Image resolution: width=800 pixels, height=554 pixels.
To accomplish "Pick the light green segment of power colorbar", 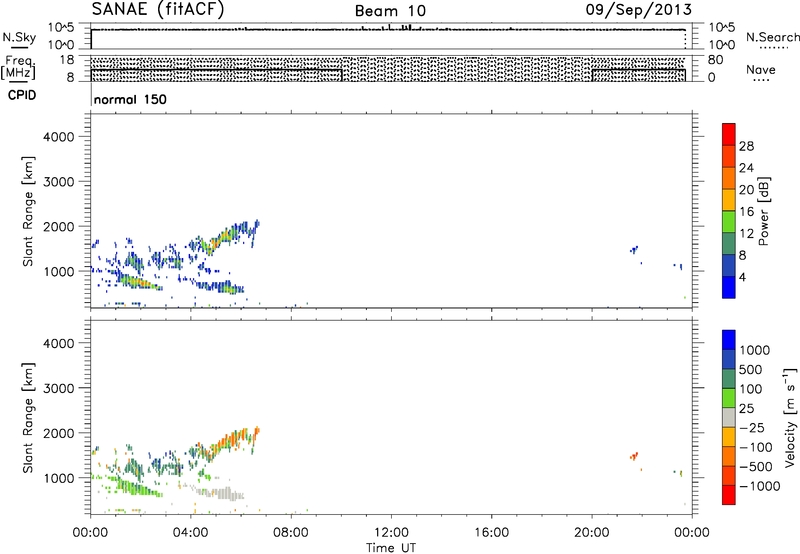I will [x=729, y=221].
